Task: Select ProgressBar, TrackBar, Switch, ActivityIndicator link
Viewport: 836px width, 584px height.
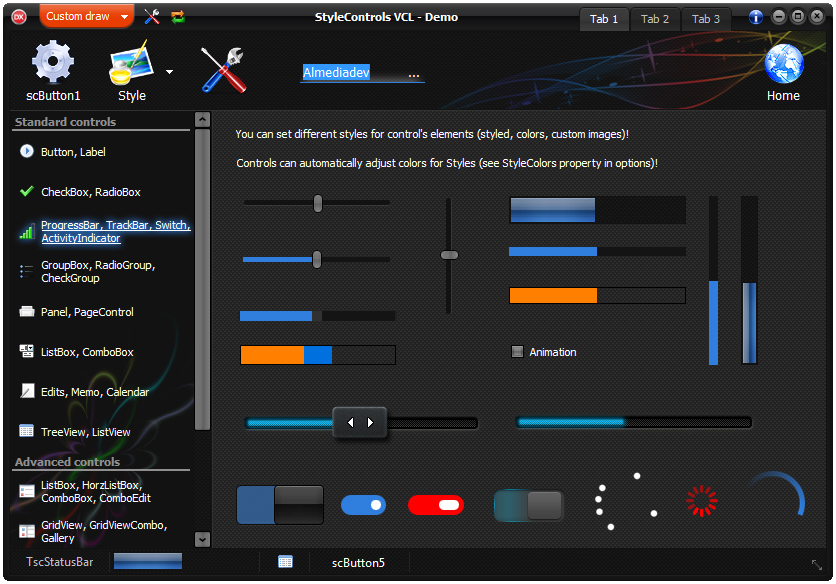Action: coord(116,231)
